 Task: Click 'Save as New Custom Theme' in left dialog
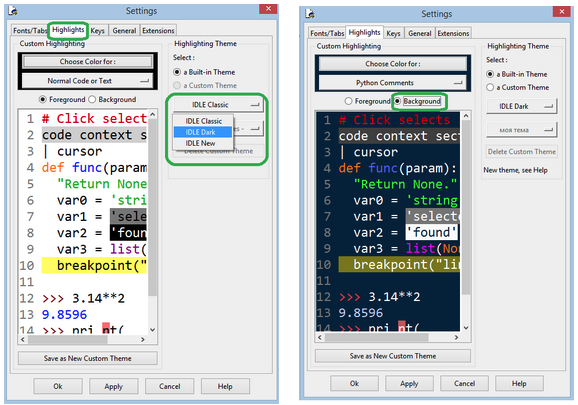(x=88, y=358)
